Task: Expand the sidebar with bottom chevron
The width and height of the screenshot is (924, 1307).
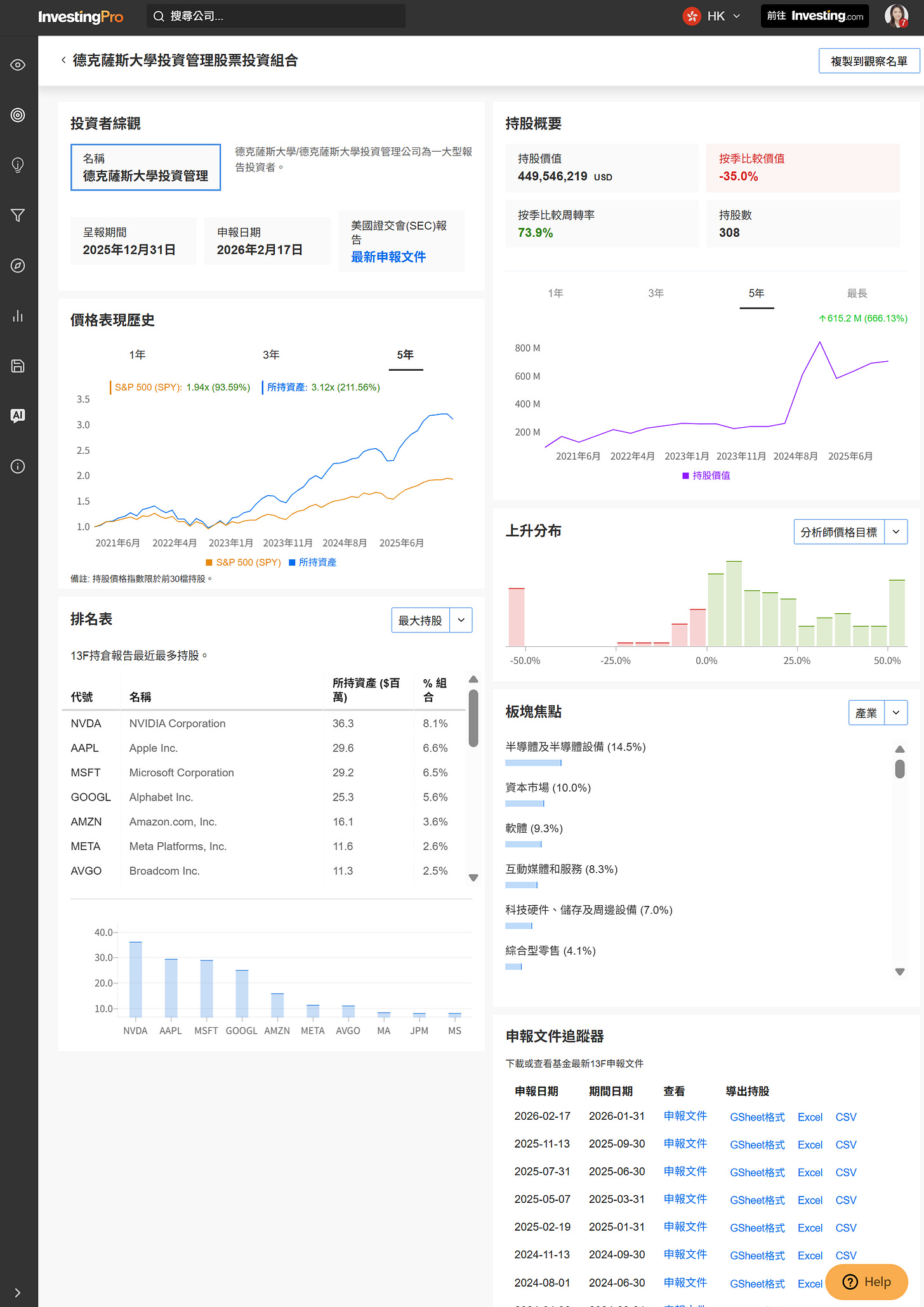Action: 18,1292
